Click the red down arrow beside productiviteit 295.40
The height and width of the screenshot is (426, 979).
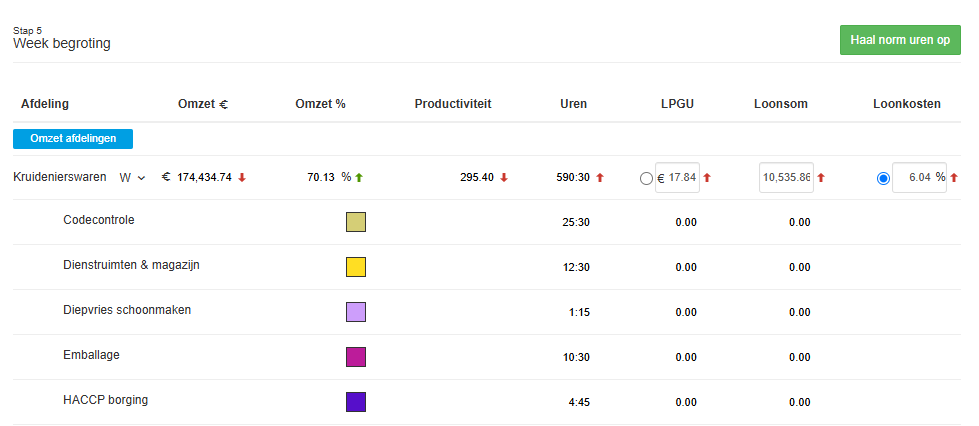click(x=504, y=178)
